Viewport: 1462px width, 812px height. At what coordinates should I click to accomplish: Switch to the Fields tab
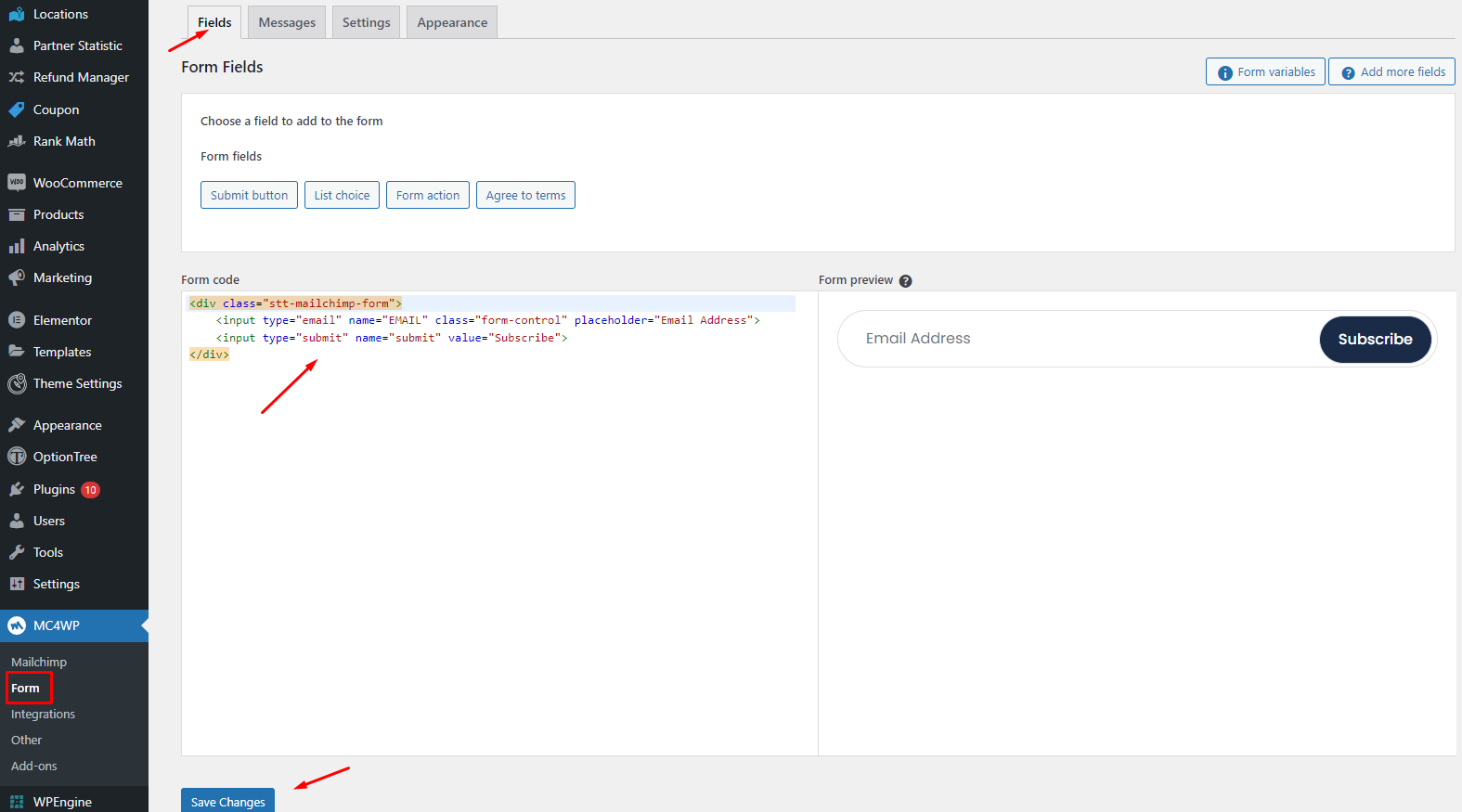point(214,22)
